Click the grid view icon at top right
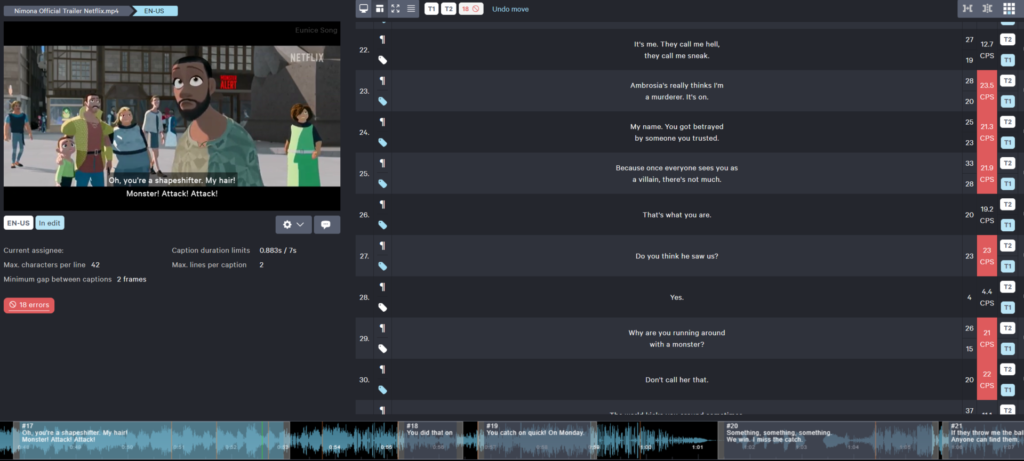 [x=1008, y=9]
